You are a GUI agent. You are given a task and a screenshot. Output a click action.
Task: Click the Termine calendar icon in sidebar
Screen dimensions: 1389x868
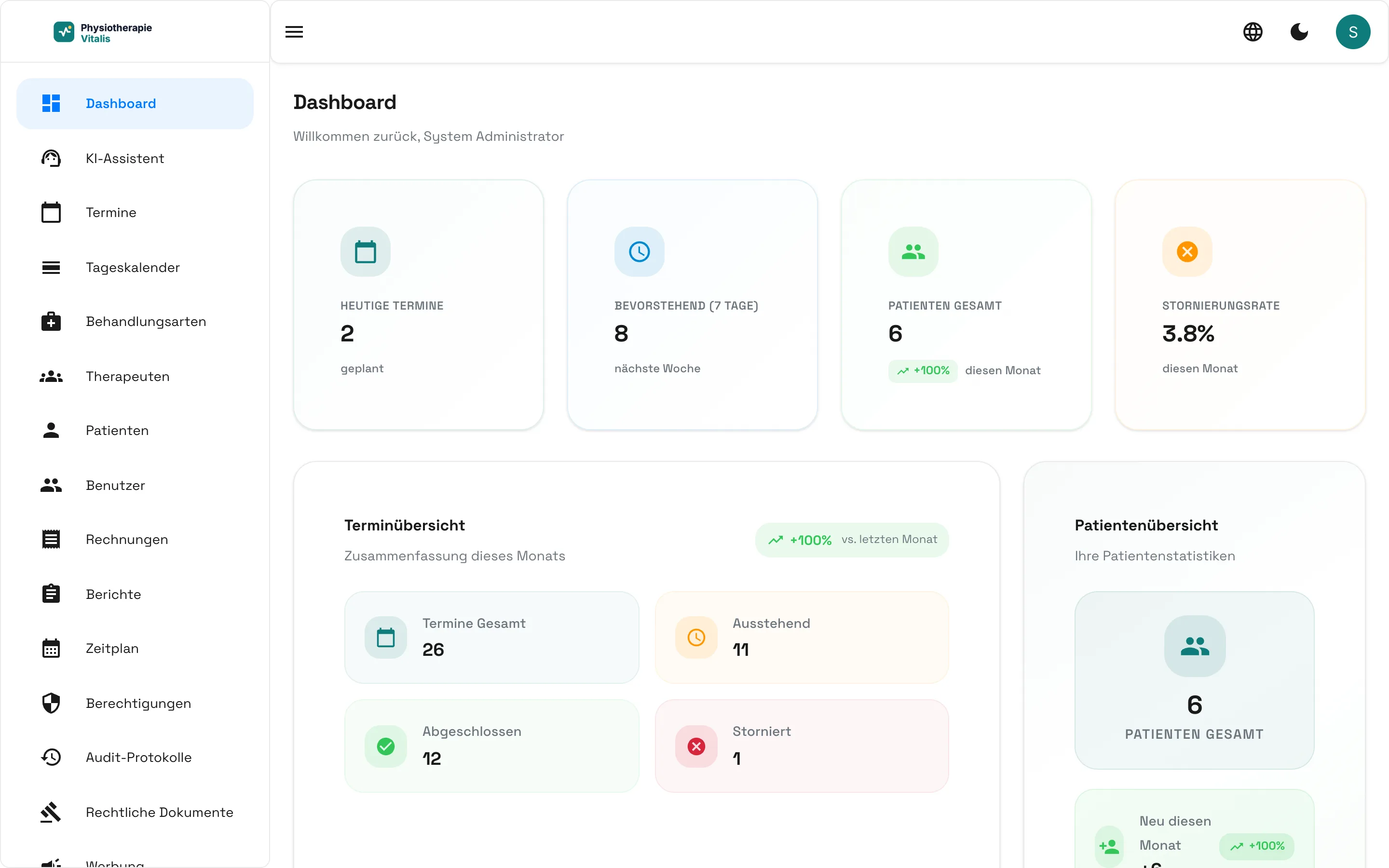click(x=51, y=212)
